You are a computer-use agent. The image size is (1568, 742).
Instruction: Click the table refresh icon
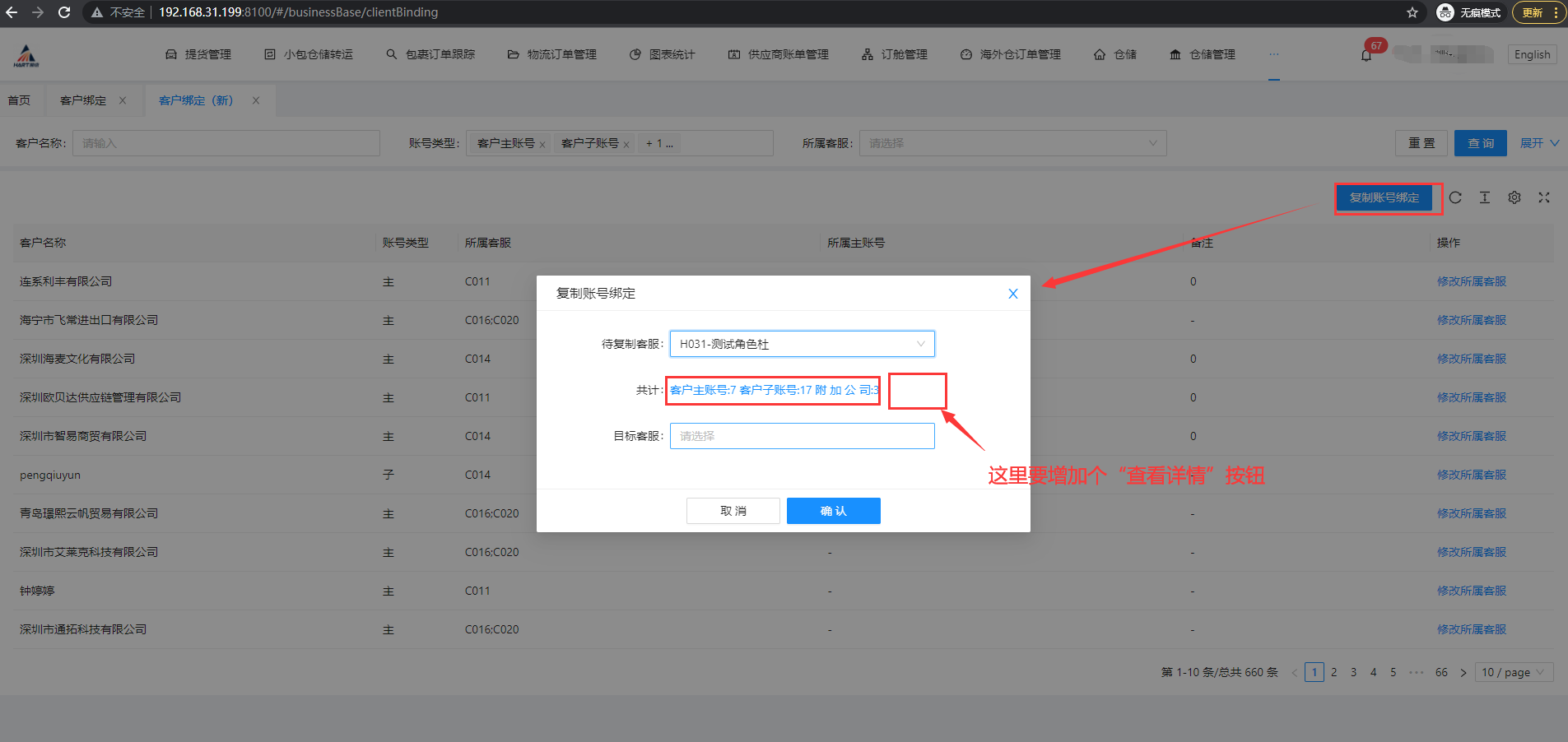(1455, 197)
